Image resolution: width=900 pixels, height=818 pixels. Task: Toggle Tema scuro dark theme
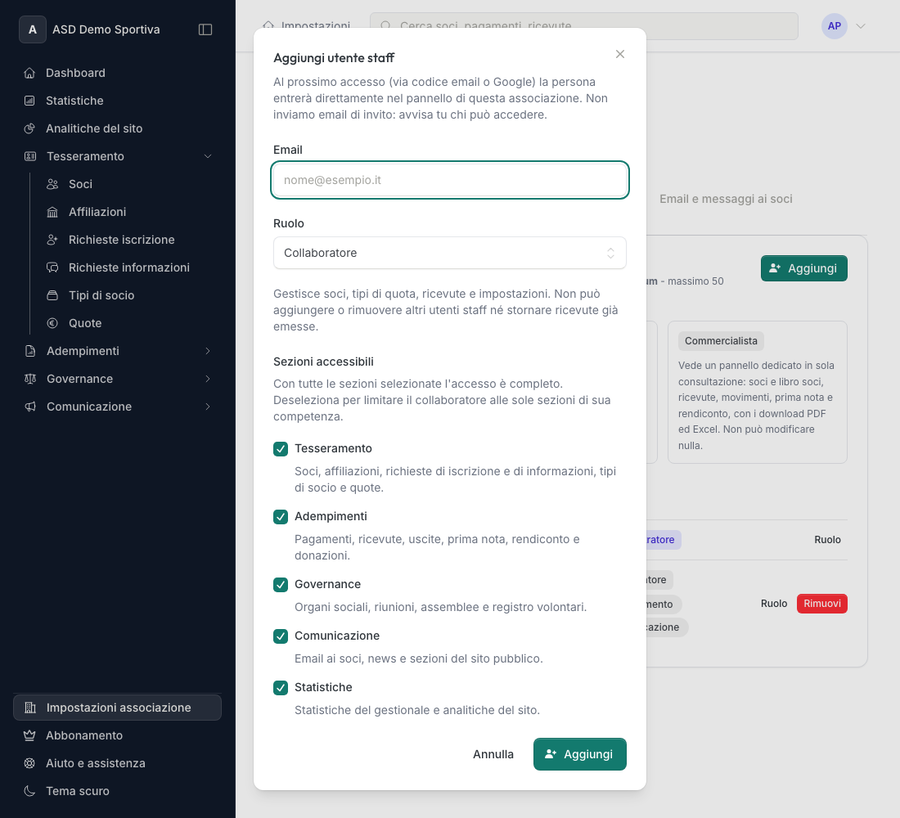[118, 791]
